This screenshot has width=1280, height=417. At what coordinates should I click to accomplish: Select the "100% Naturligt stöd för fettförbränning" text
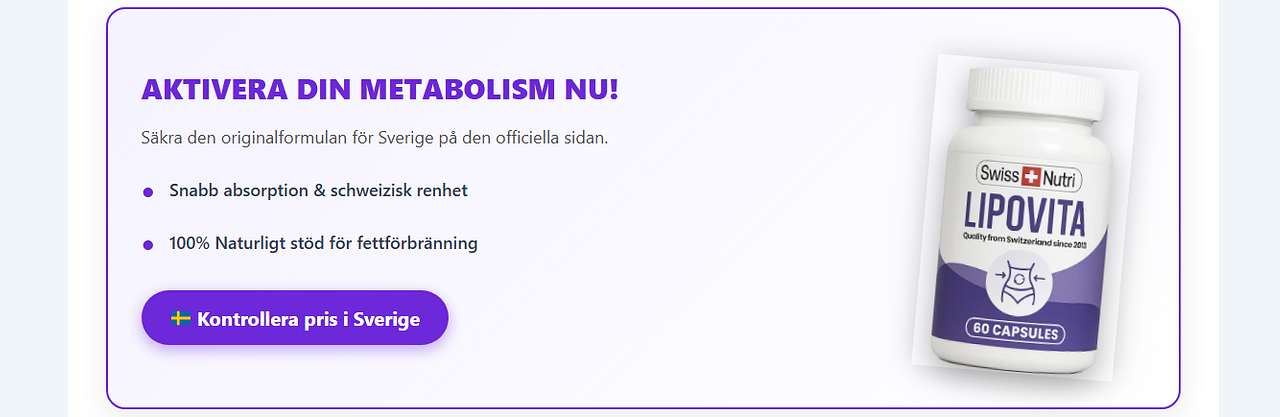[x=323, y=242]
